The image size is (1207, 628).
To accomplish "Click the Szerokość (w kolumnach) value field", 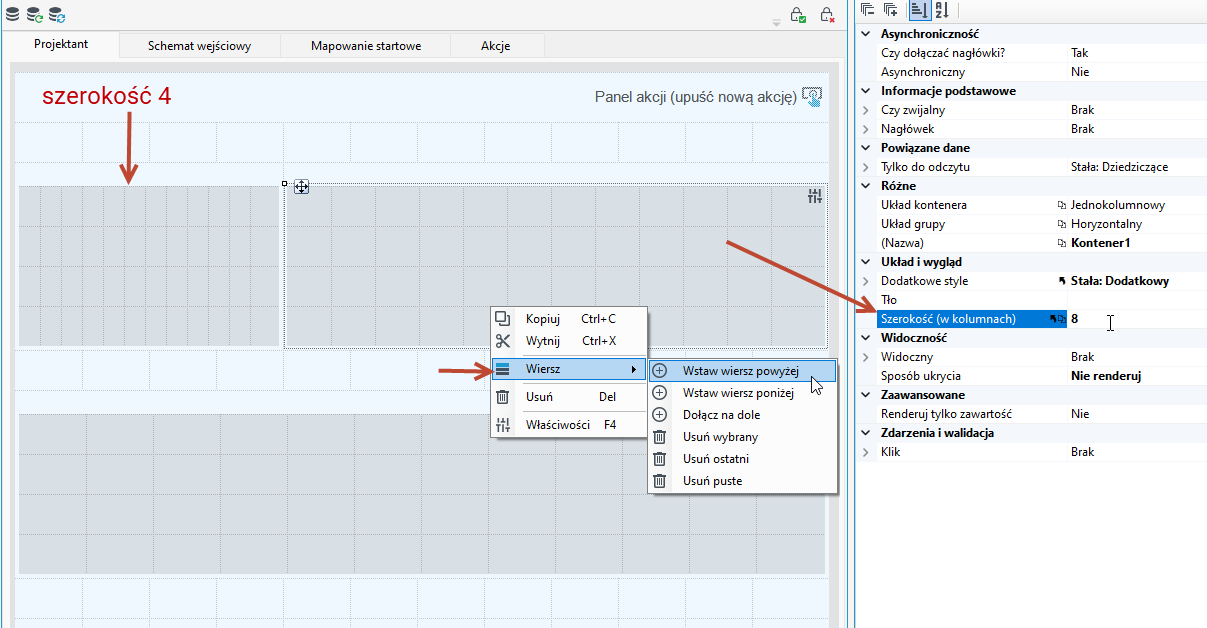I will pyautogui.click(x=1137, y=319).
